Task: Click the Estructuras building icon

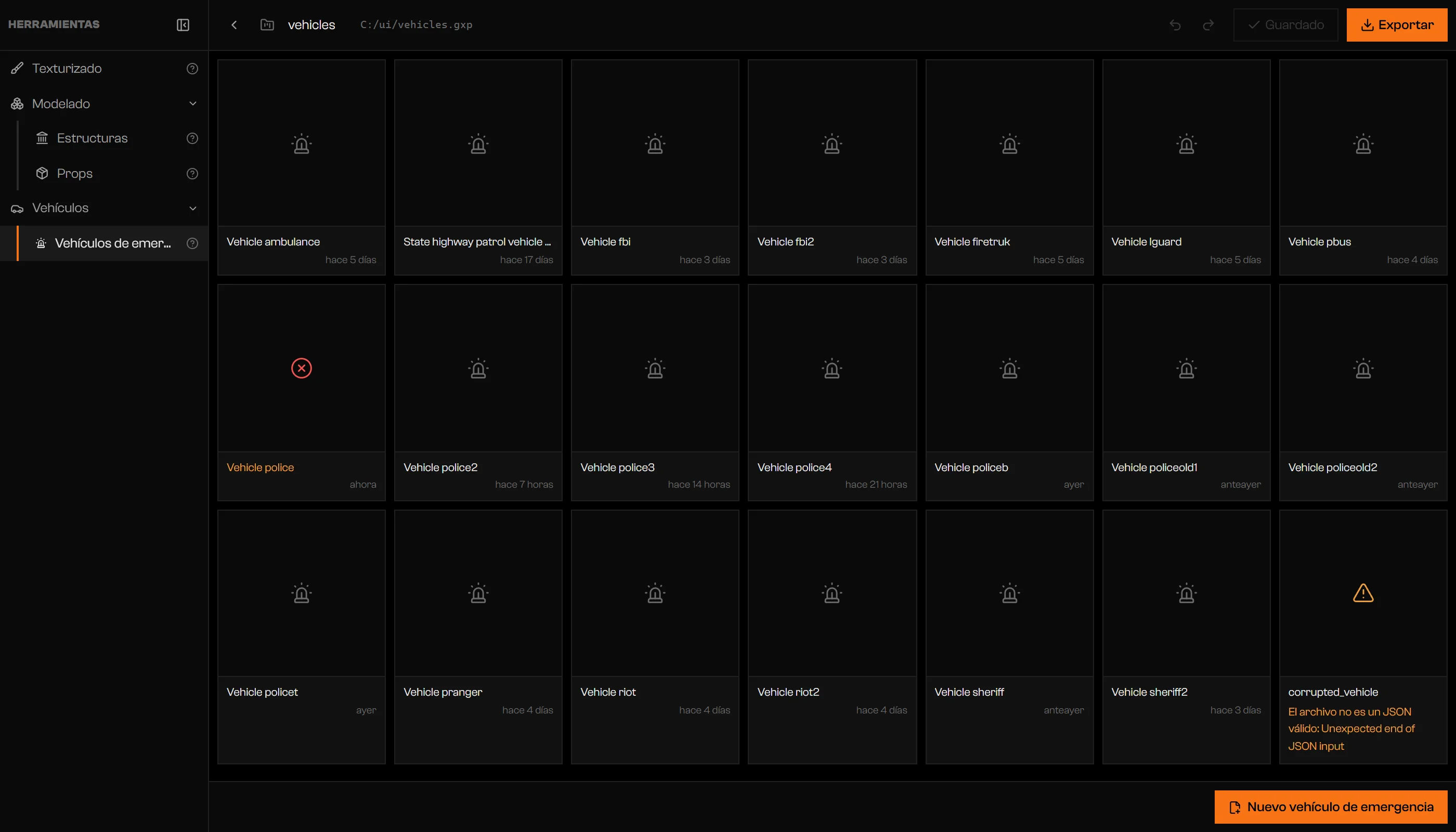Action: pyautogui.click(x=42, y=138)
